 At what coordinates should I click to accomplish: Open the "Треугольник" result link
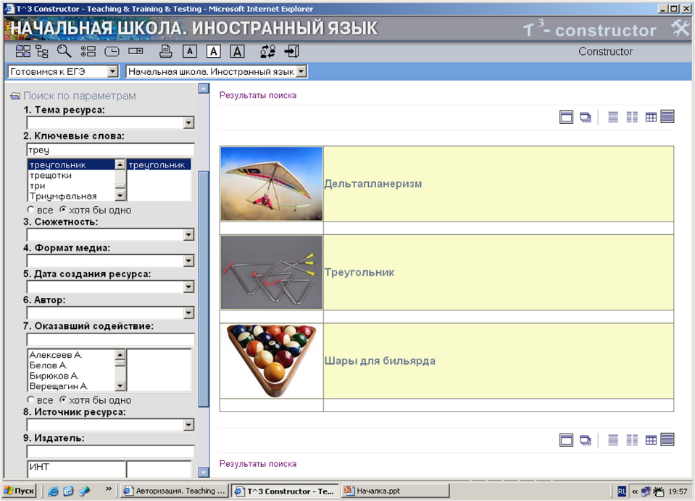pyautogui.click(x=359, y=272)
